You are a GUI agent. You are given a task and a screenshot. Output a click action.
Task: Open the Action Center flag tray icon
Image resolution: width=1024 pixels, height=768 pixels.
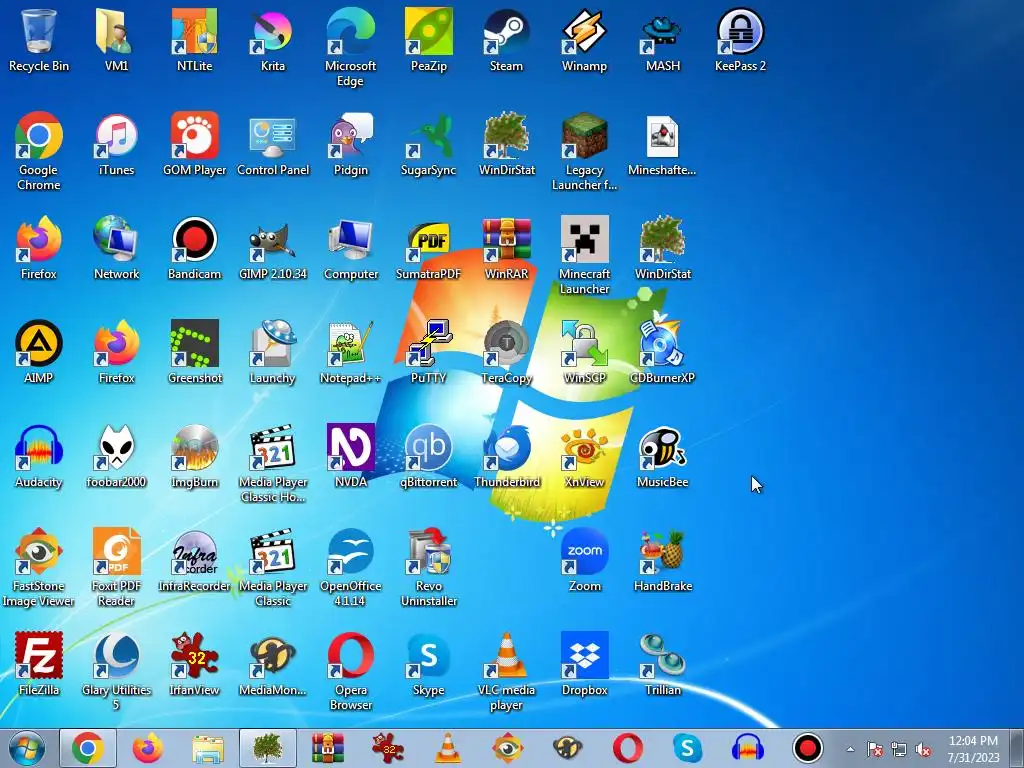point(875,749)
